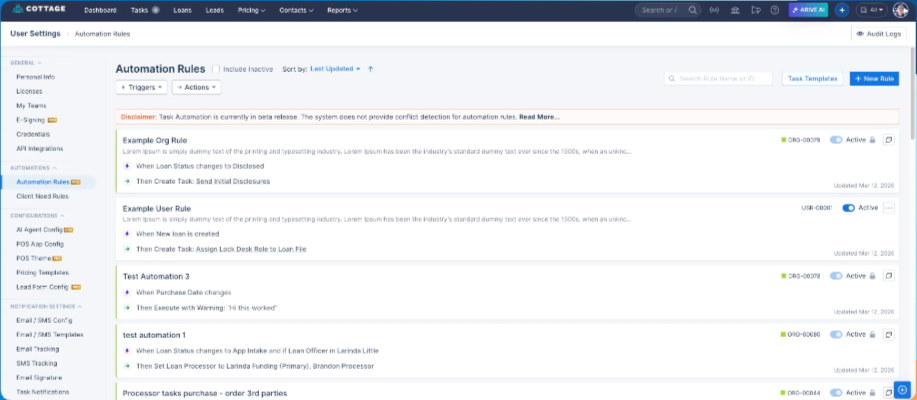Expand the Contacts menu in top nav
The height and width of the screenshot is (400, 917).
(297, 10)
